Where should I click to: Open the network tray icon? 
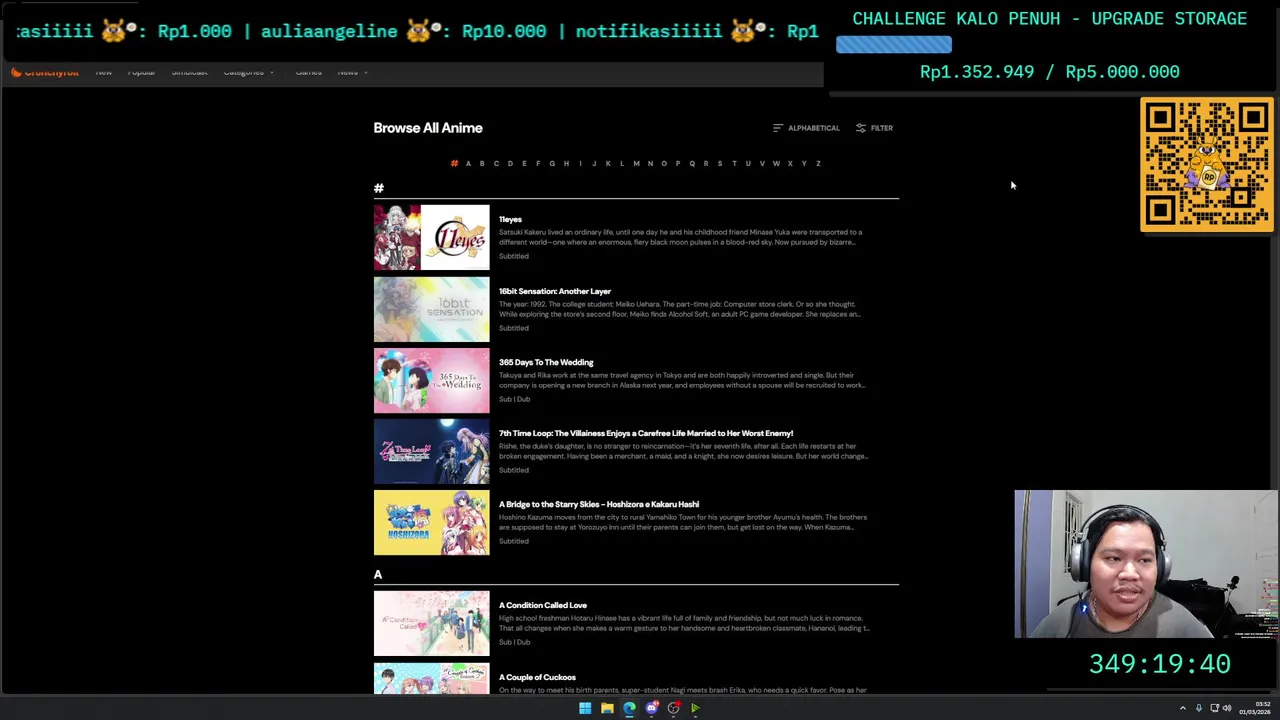coord(1215,708)
